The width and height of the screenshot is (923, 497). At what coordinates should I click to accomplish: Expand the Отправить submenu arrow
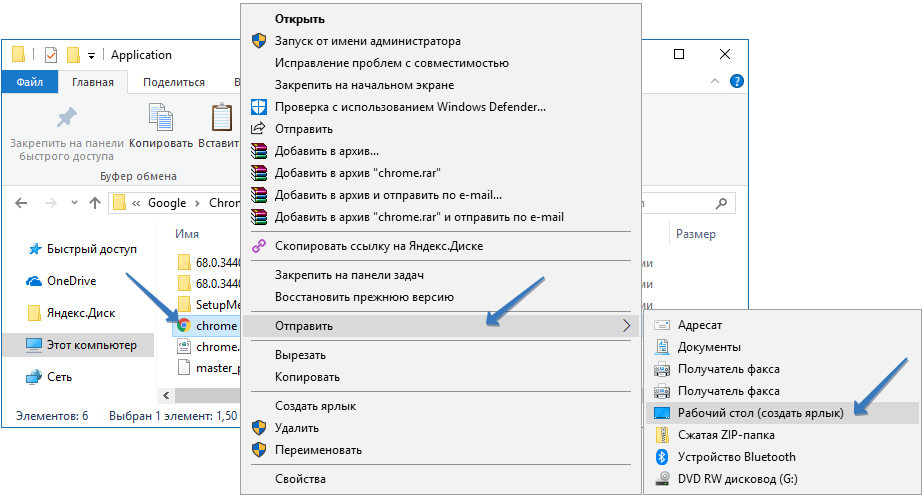(x=627, y=325)
